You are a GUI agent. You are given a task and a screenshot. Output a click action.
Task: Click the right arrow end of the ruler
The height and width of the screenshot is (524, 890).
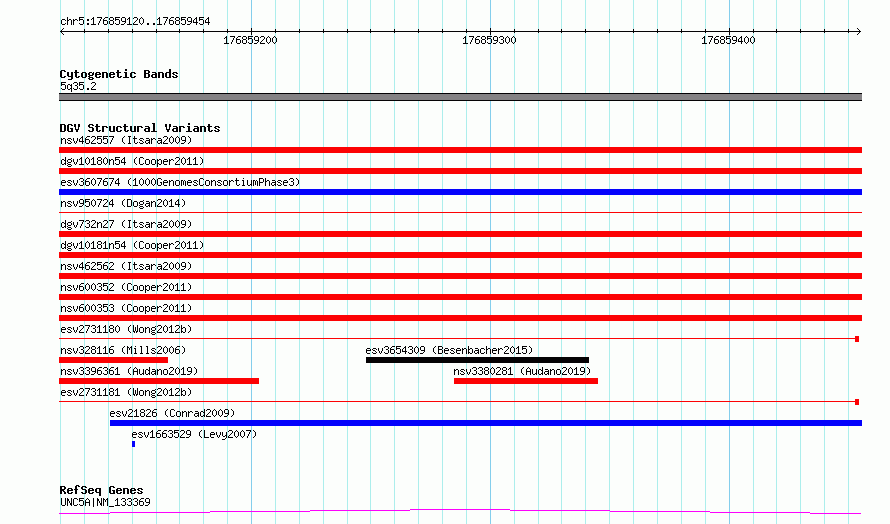(x=859, y=32)
